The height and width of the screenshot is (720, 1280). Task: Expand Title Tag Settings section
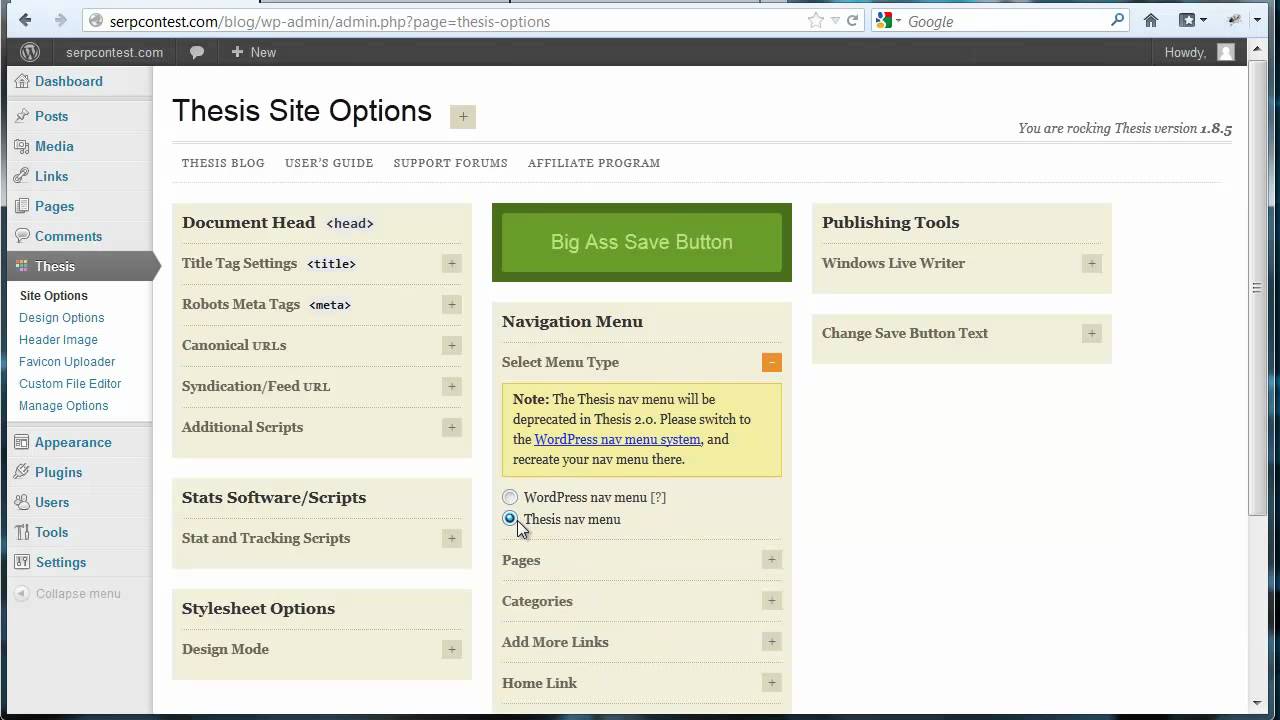[452, 264]
